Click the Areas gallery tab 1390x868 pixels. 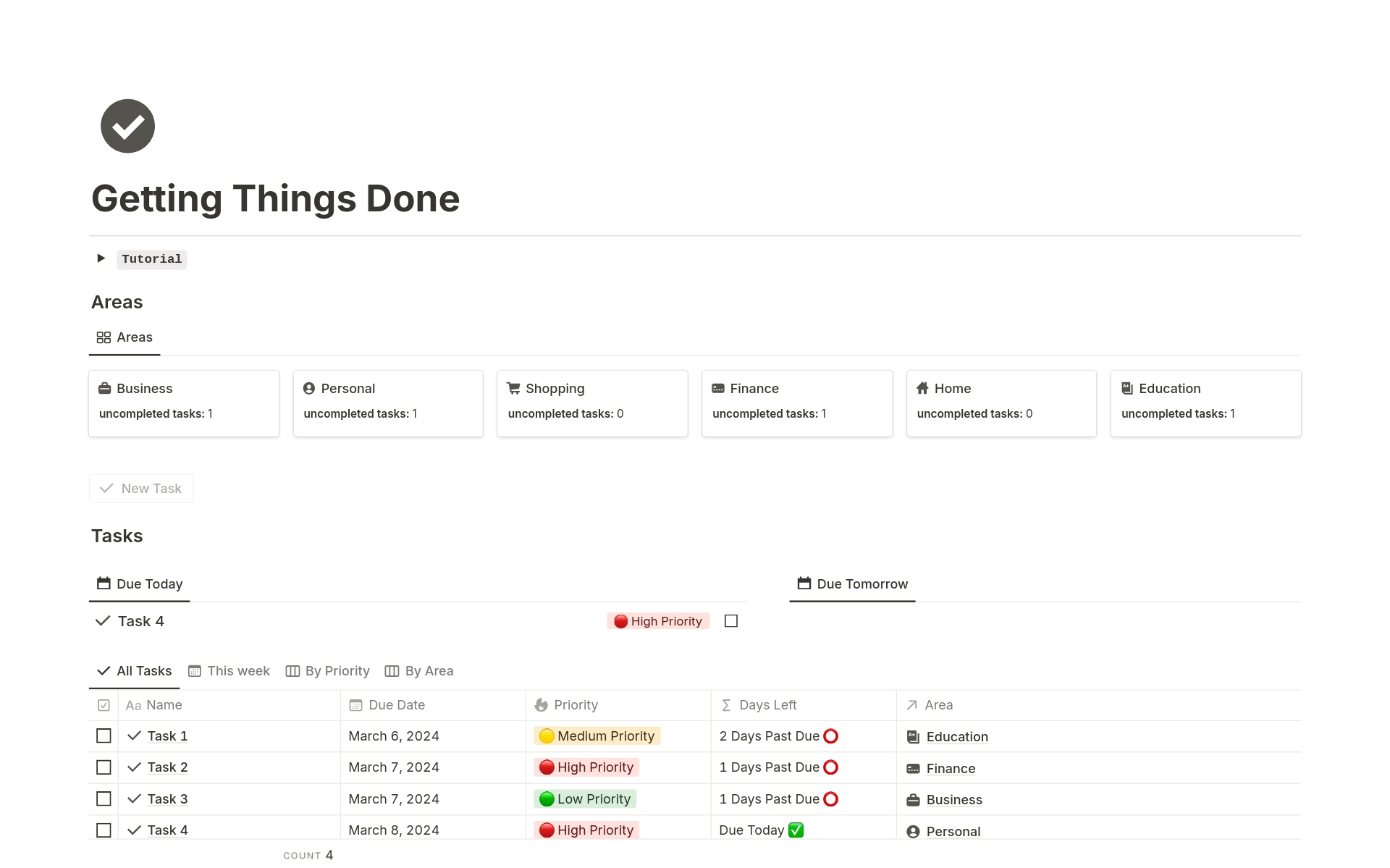[x=123, y=337]
